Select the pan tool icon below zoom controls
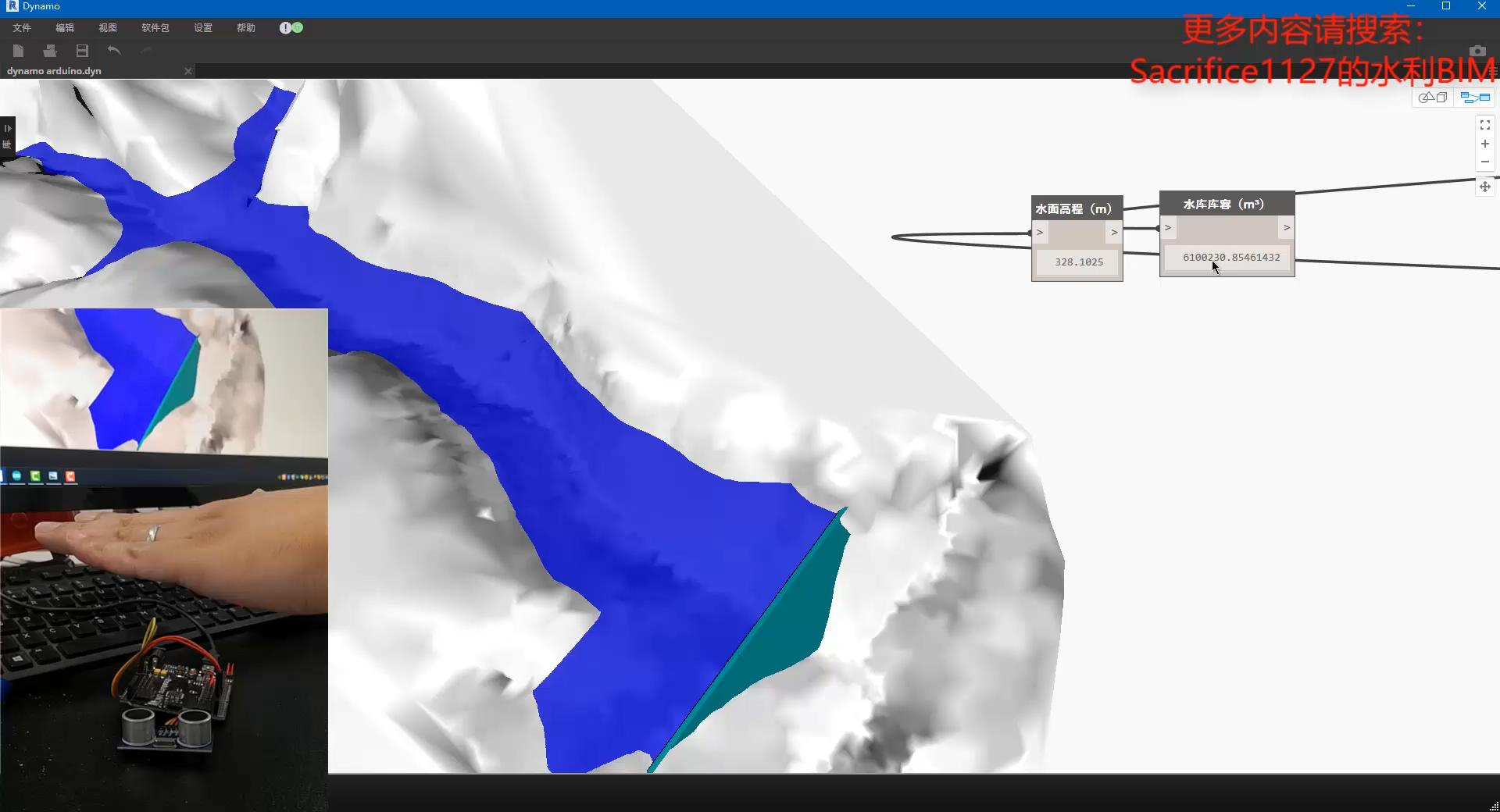This screenshot has width=1500, height=812. [1484, 187]
